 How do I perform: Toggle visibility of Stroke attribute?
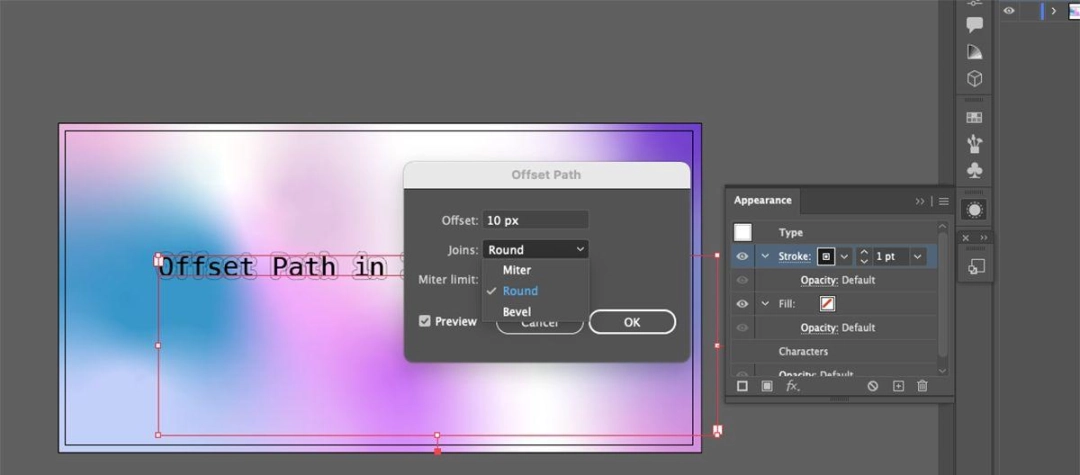coord(742,257)
